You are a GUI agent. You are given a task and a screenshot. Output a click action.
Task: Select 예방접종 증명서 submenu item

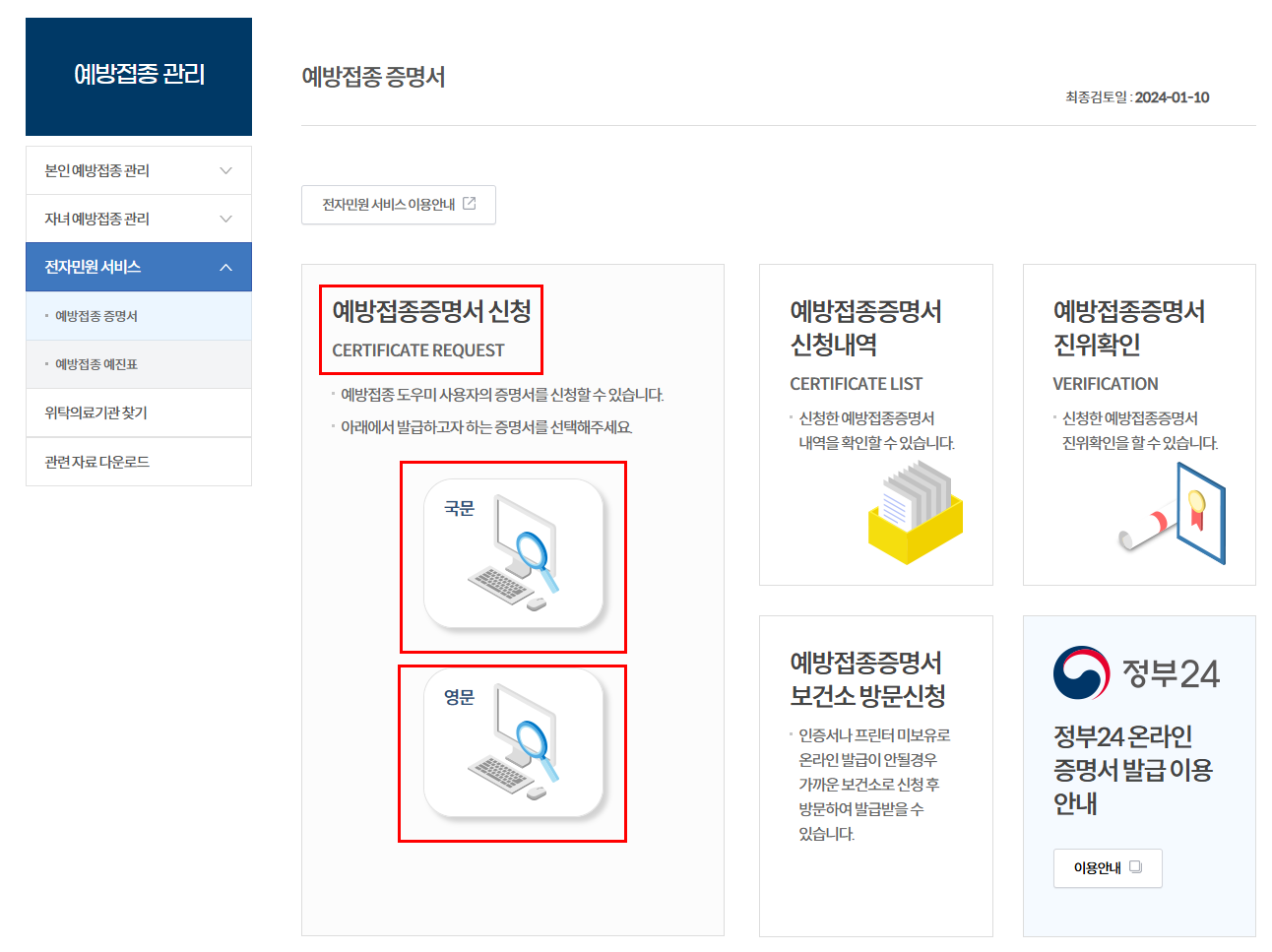[x=139, y=316]
